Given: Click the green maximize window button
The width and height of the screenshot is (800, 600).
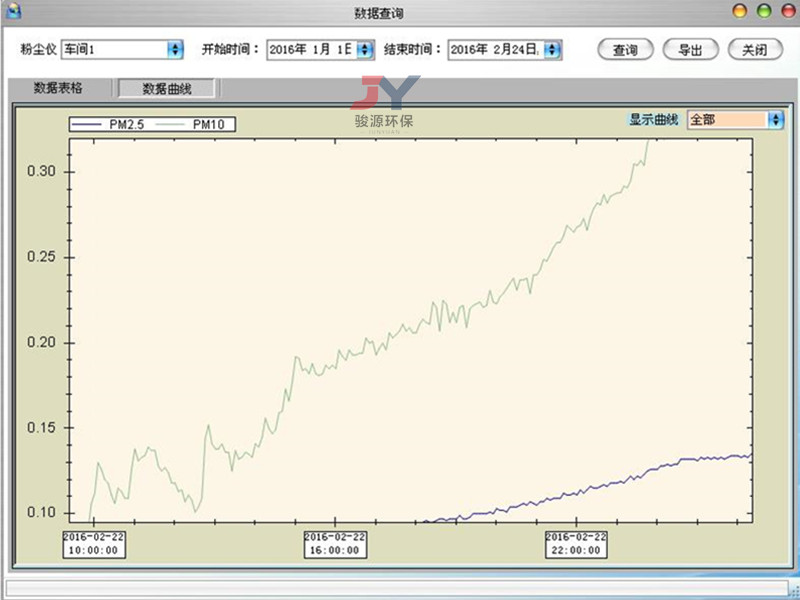Looking at the screenshot, I should [764, 11].
